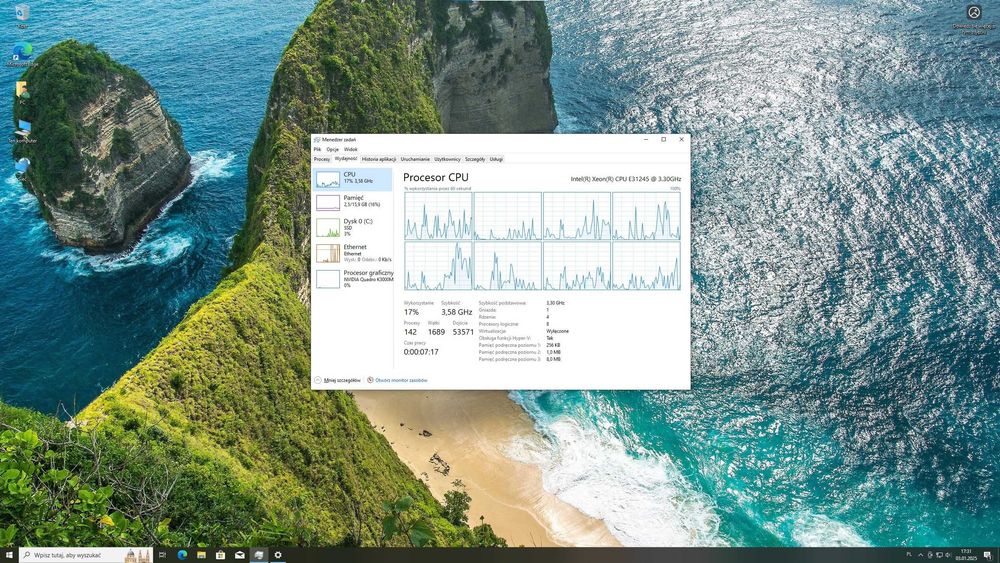Open the Plik menu
Viewport: 1000px width, 563px height.
317,149
